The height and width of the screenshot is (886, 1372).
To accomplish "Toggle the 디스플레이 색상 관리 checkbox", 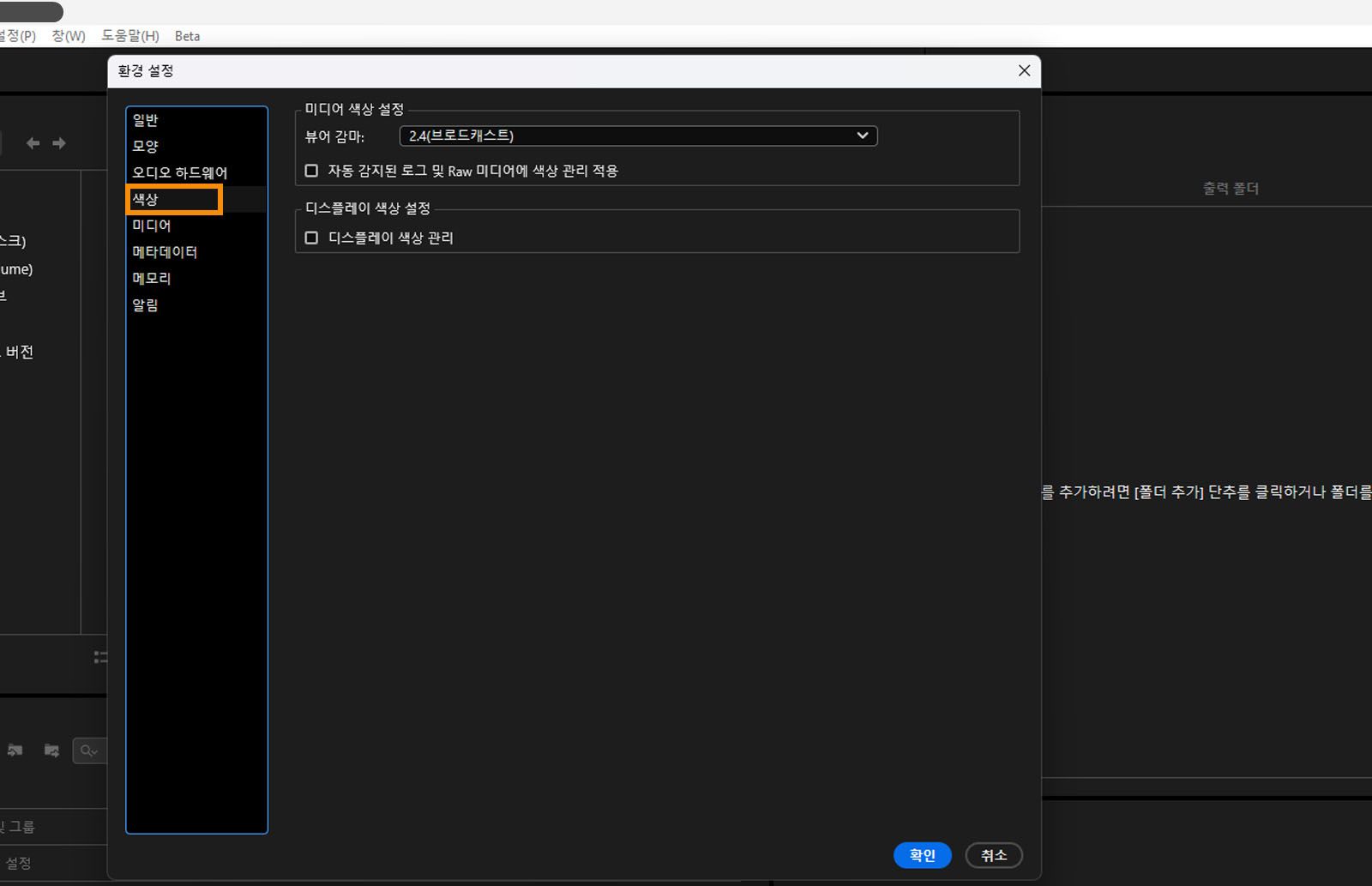I will coord(311,238).
